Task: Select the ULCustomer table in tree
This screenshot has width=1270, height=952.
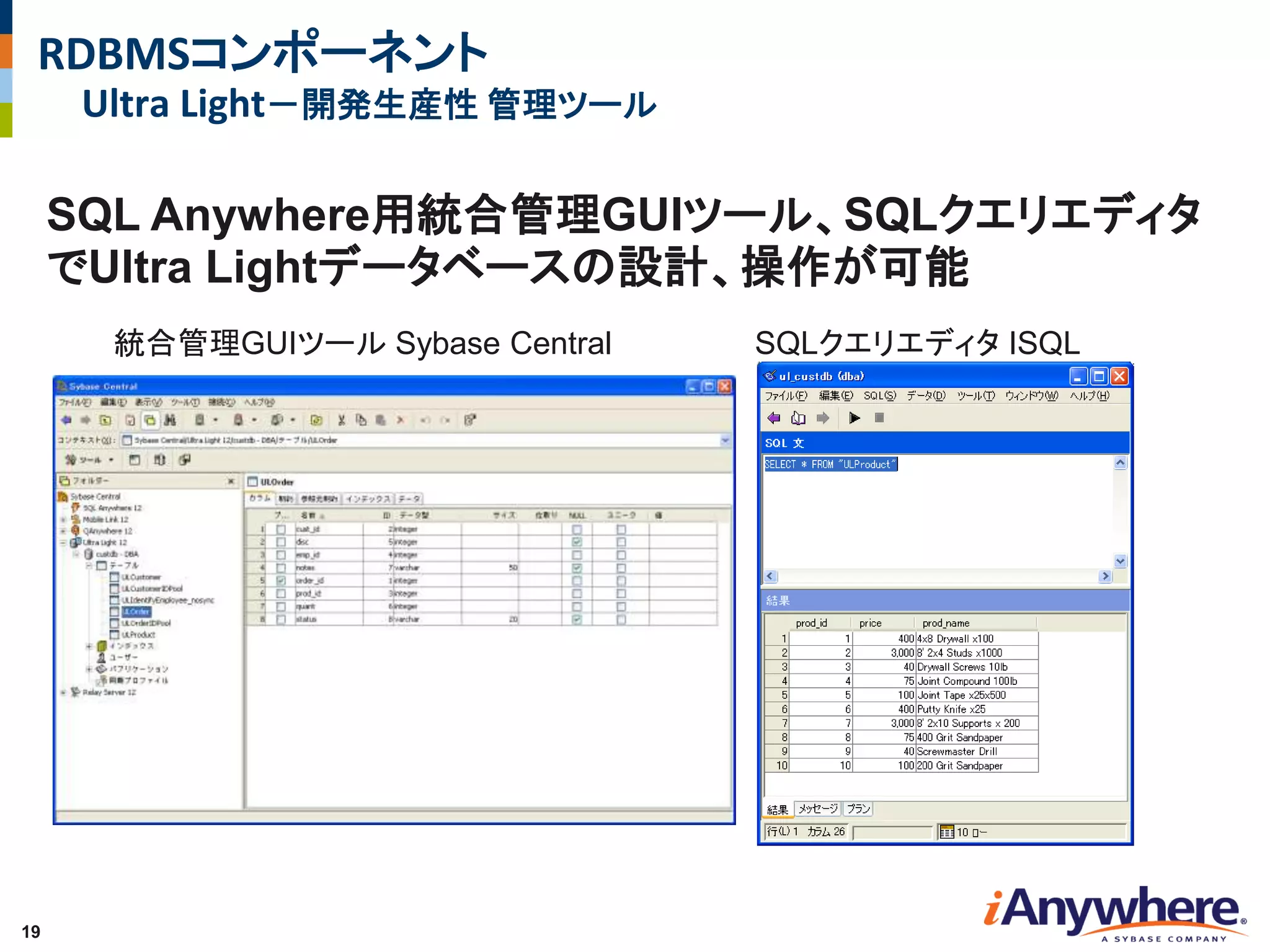Action: point(141,577)
